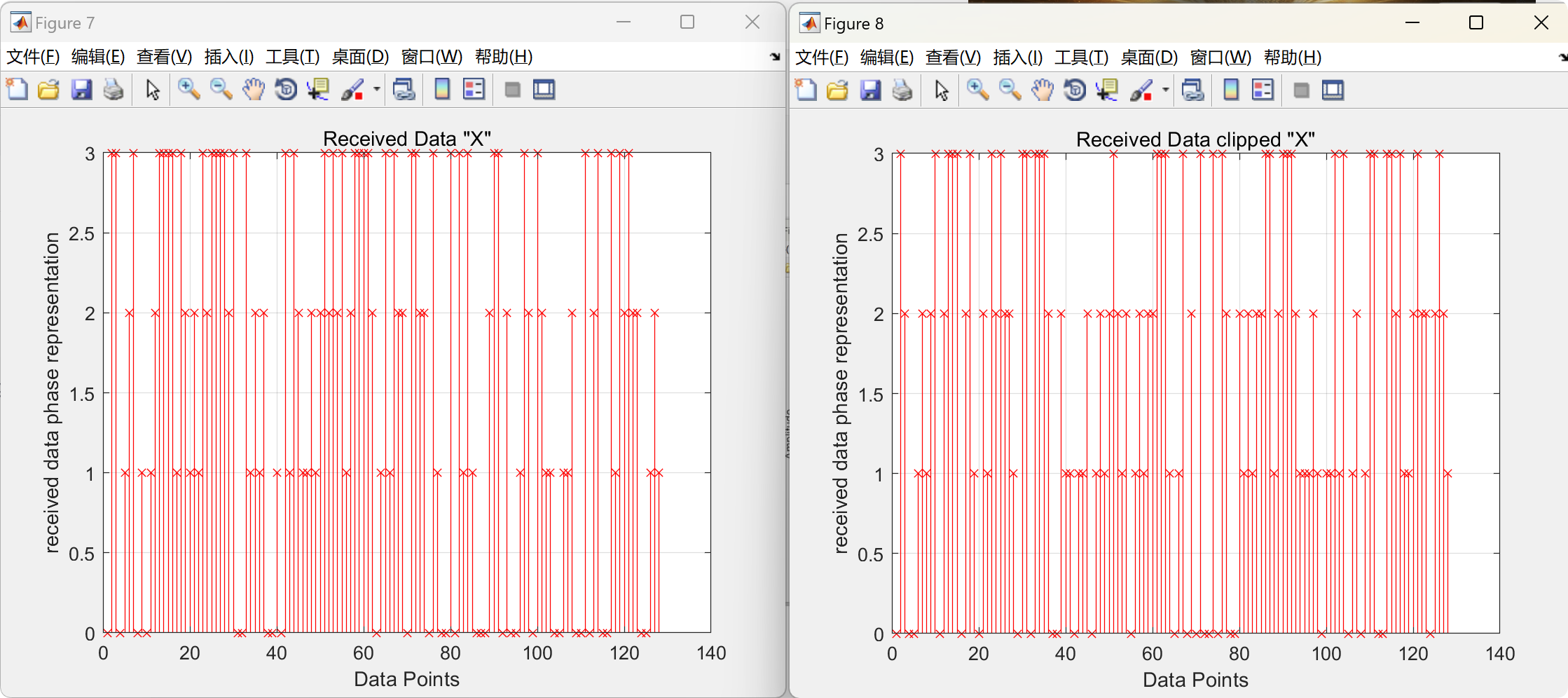This screenshot has width=1568, height=698.
Task: Enable Rotate 3D tool in Figure 8
Action: click(1074, 90)
